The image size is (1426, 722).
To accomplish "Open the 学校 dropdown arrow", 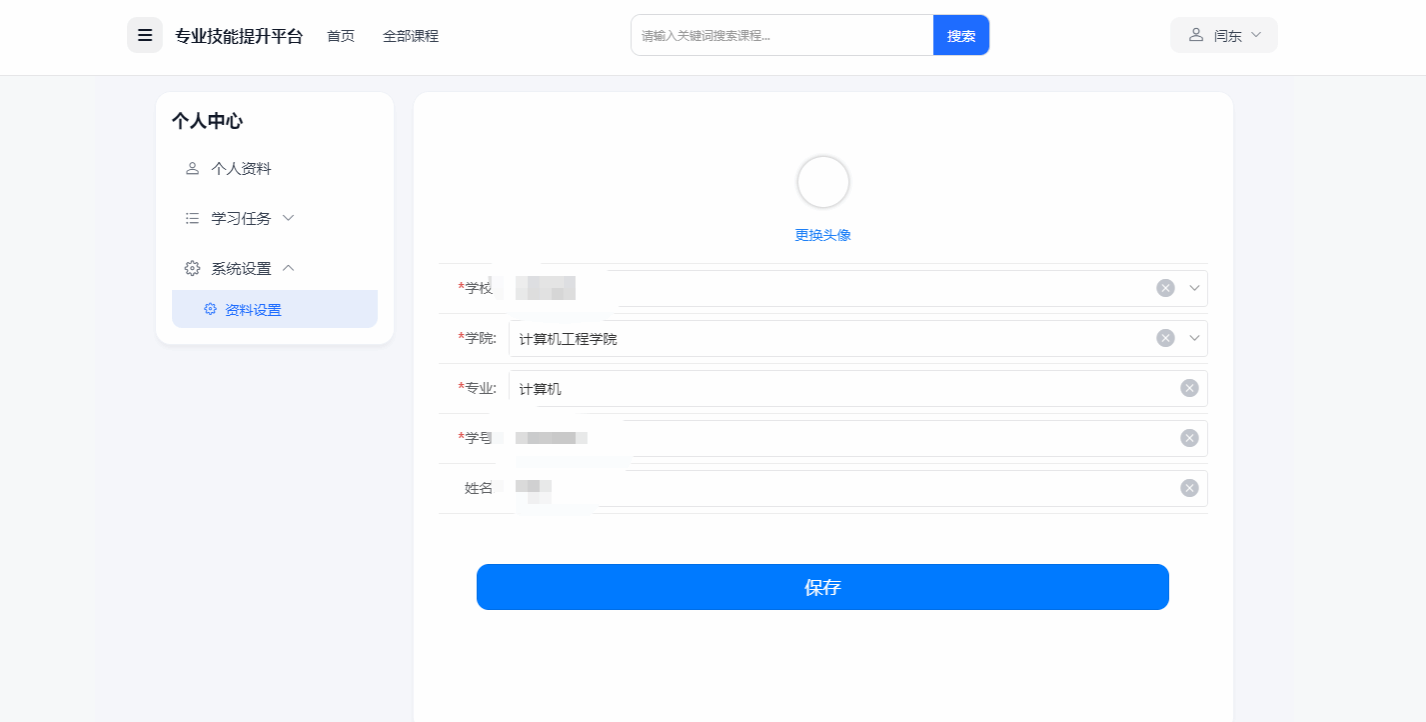I will (1194, 288).
